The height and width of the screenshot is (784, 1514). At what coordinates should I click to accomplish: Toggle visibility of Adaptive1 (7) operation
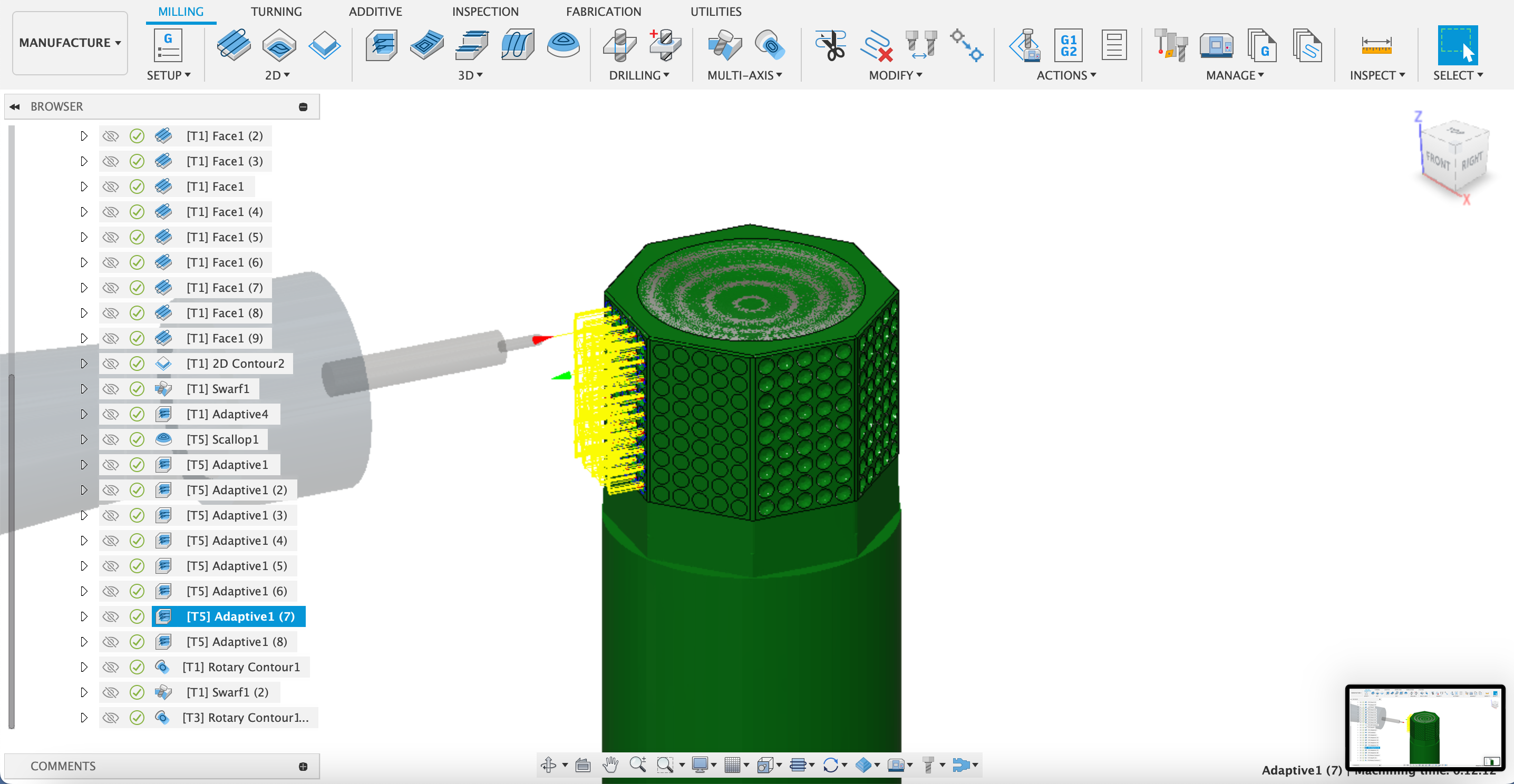[111, 616]
